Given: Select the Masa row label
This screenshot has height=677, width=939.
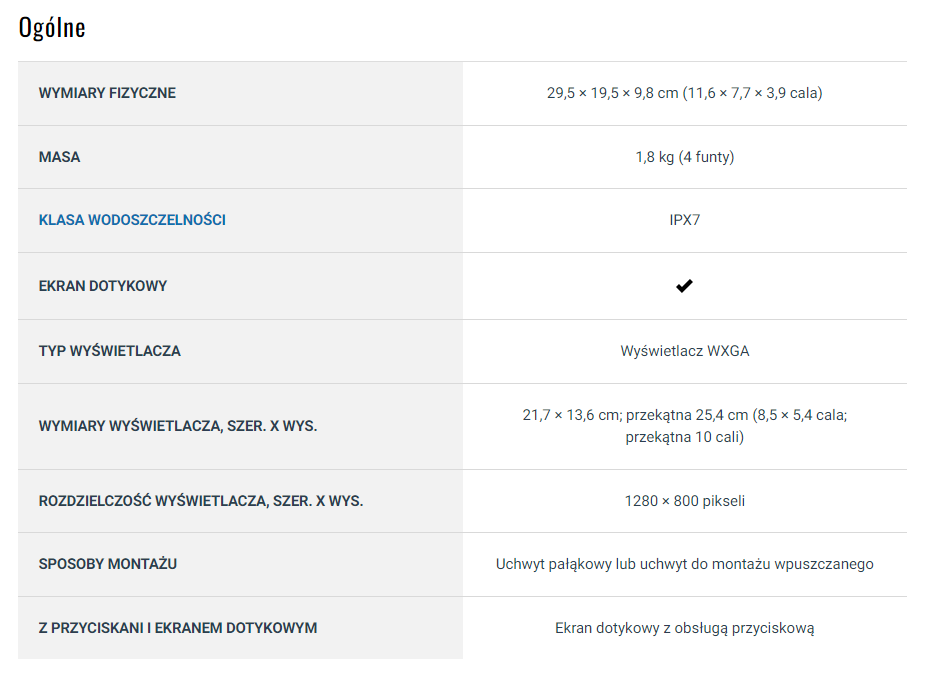Looking at the screenshot, I should coord(59,157).
